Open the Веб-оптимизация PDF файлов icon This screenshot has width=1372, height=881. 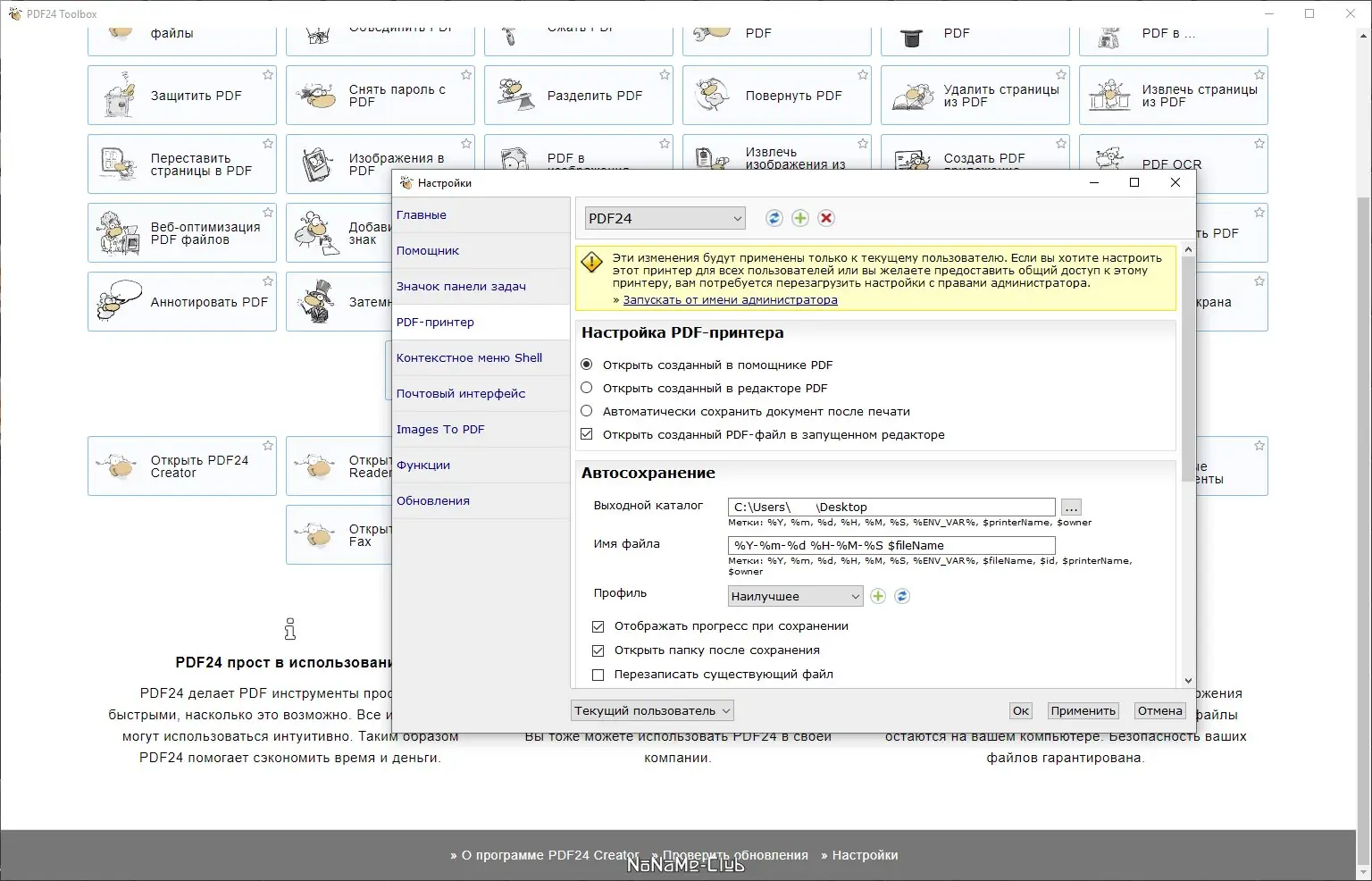[119, 233]
